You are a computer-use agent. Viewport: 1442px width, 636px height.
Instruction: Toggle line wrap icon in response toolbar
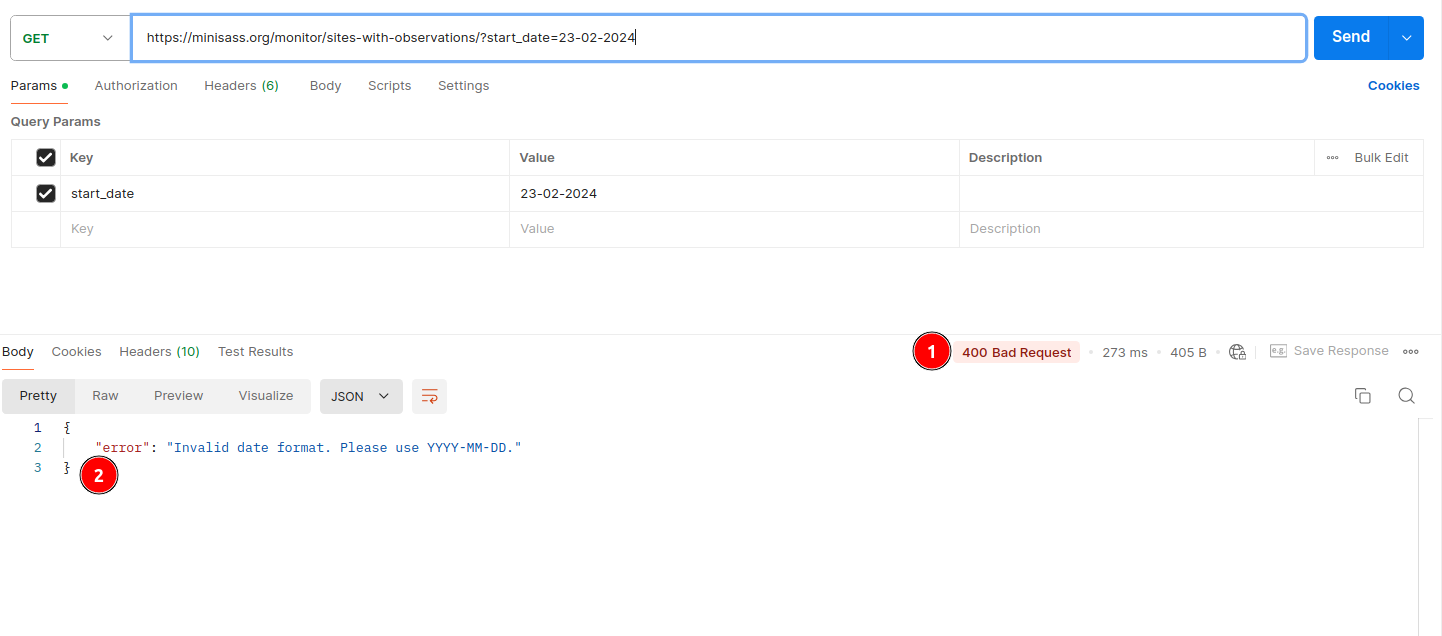[x=429, y=396]
